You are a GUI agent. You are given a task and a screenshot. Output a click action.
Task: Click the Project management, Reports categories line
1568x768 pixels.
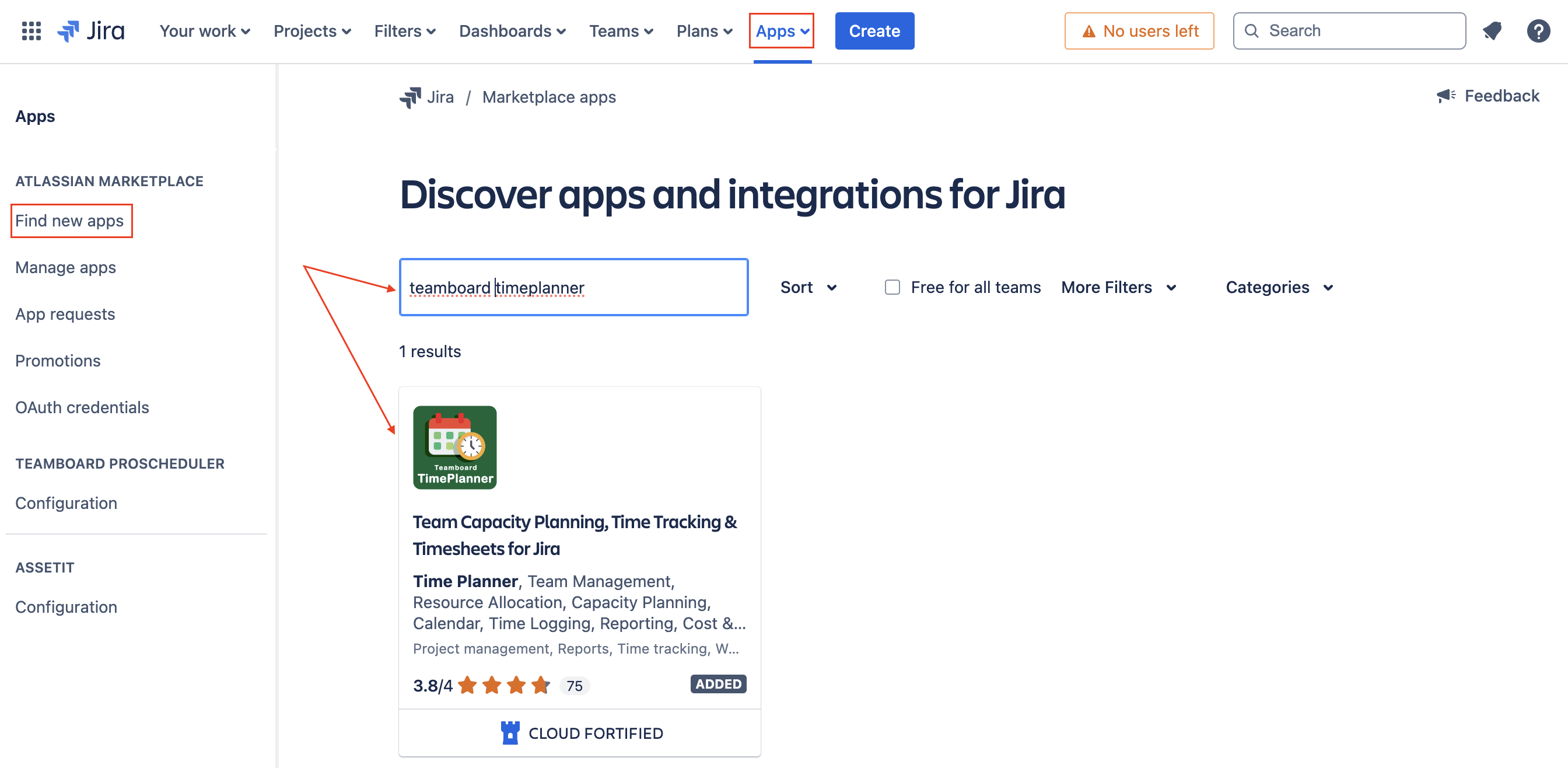(x=576, y=648)
